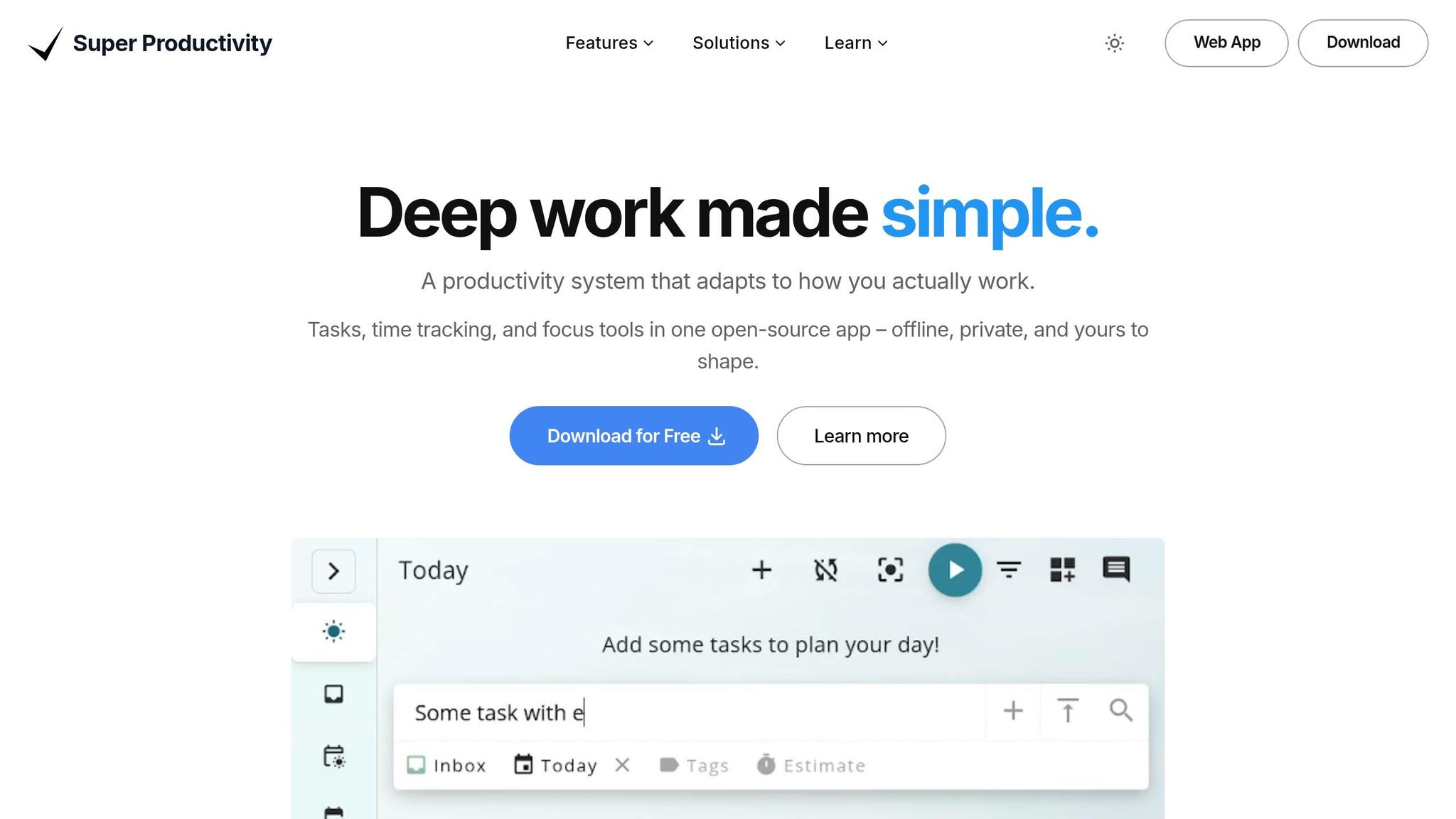Click the Super Productivity checkmark logo
The image size is (1456, 819).
coord(45,43)
